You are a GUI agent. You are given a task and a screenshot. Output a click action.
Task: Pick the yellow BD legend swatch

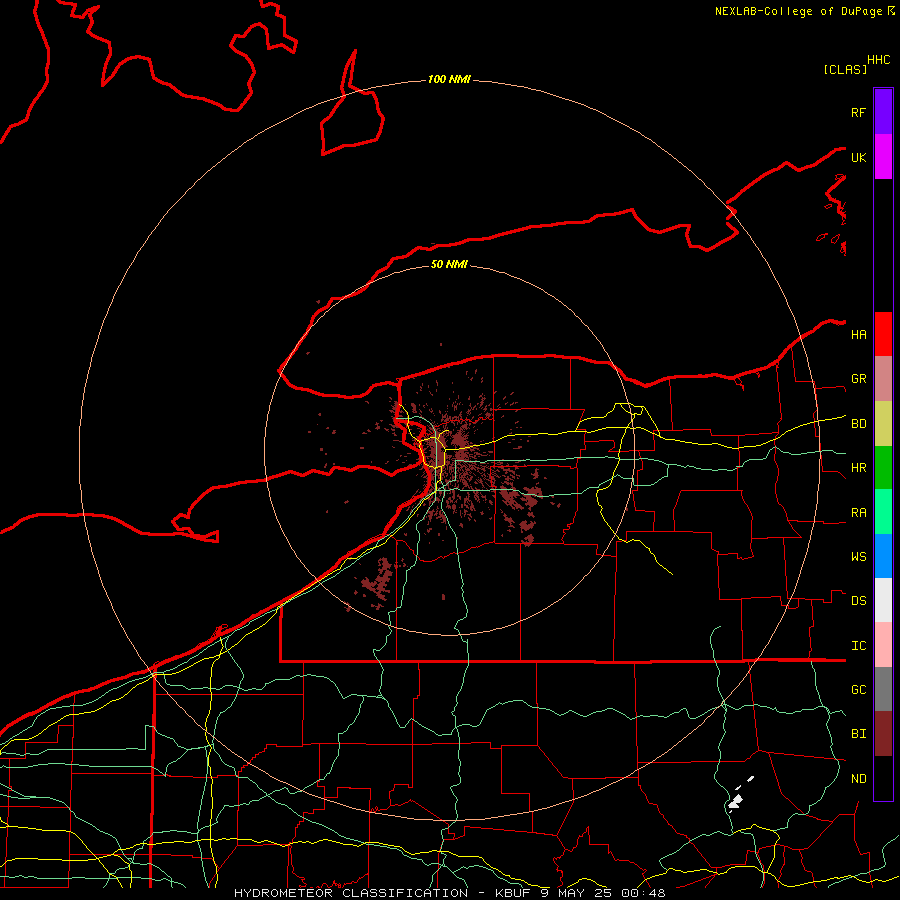click(x=883, y=424)
